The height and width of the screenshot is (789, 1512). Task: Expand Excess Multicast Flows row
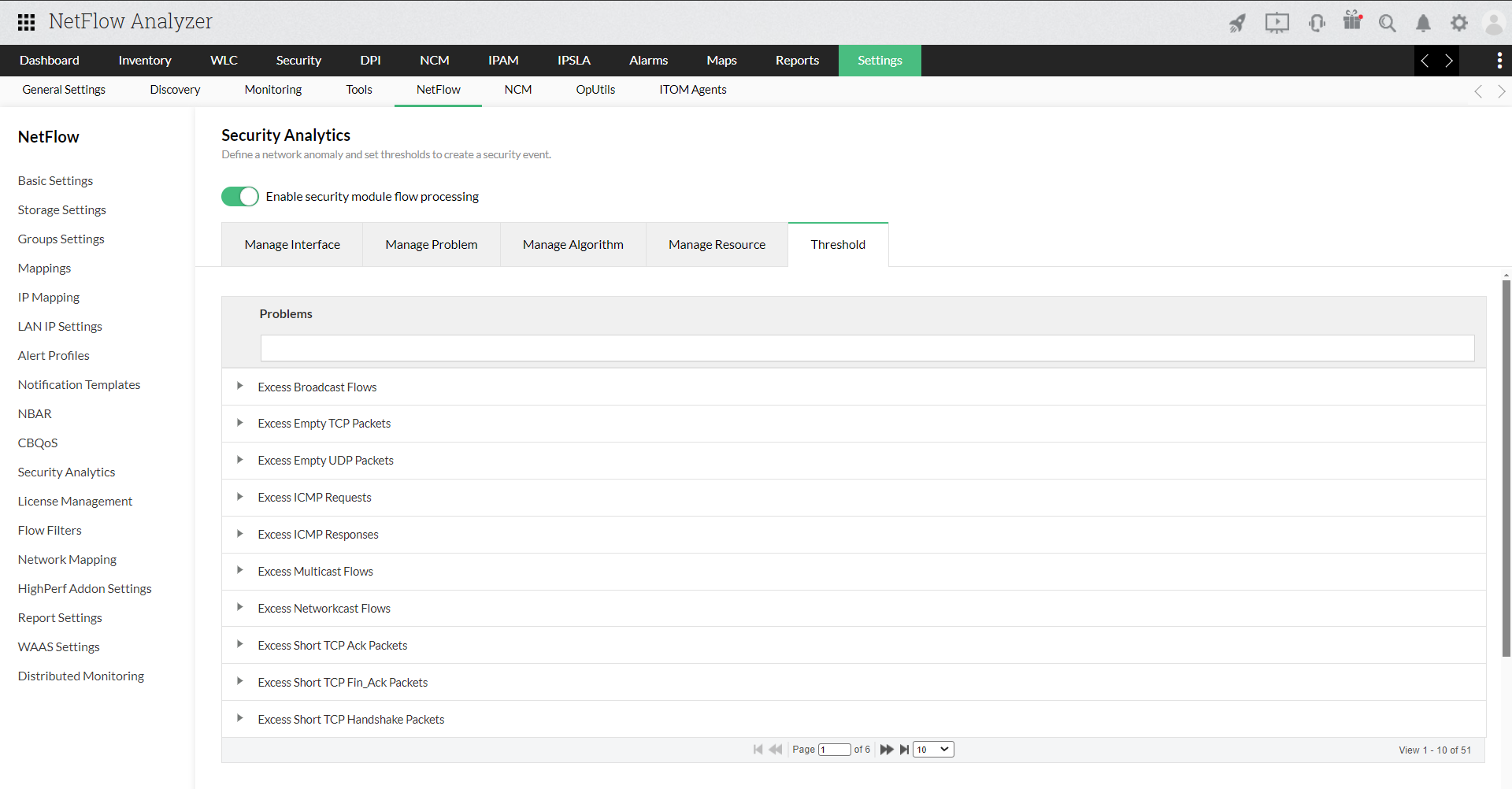pos(239,570)
